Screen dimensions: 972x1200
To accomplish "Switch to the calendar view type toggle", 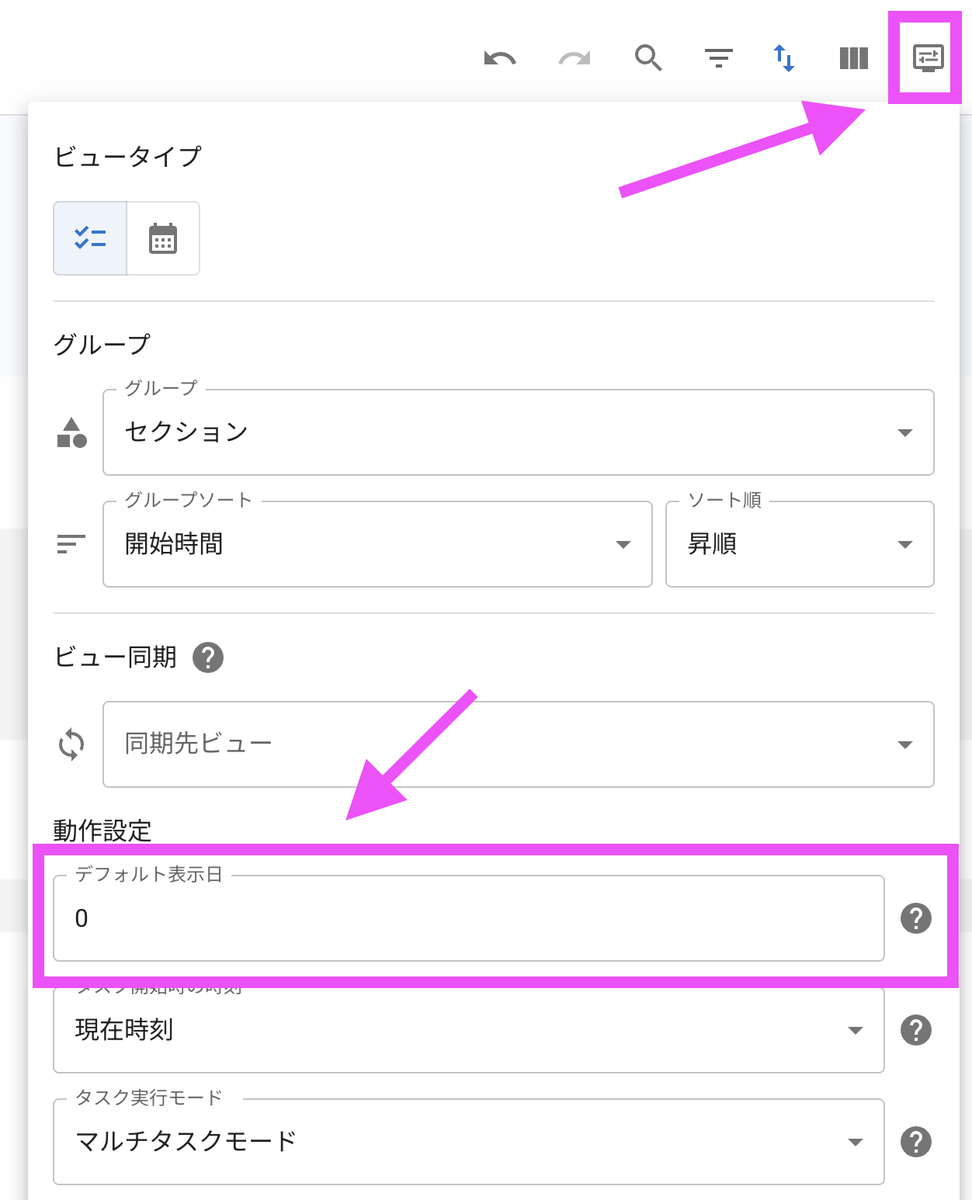I will [162, 238].
